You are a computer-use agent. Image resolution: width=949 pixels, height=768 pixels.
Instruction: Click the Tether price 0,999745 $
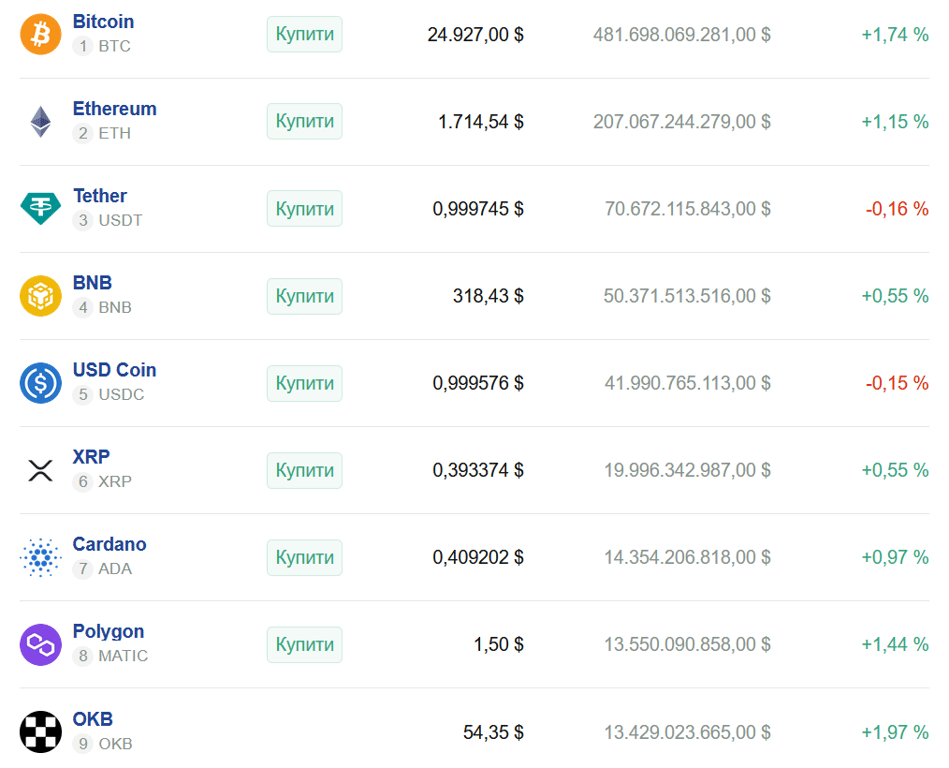pyautogui.click(x=478, y=209)
